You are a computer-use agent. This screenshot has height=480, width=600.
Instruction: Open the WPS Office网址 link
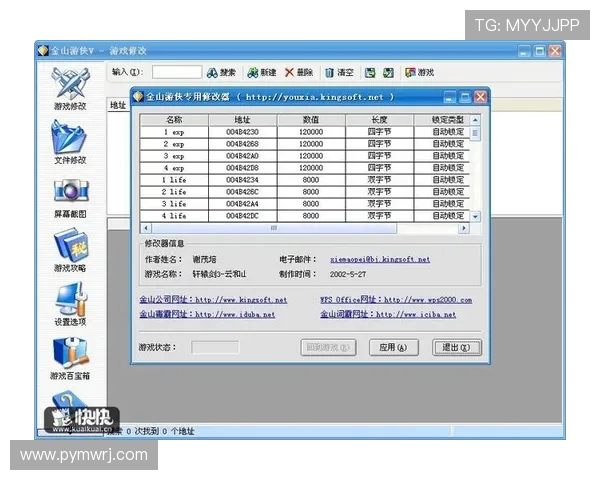point(396,300)
